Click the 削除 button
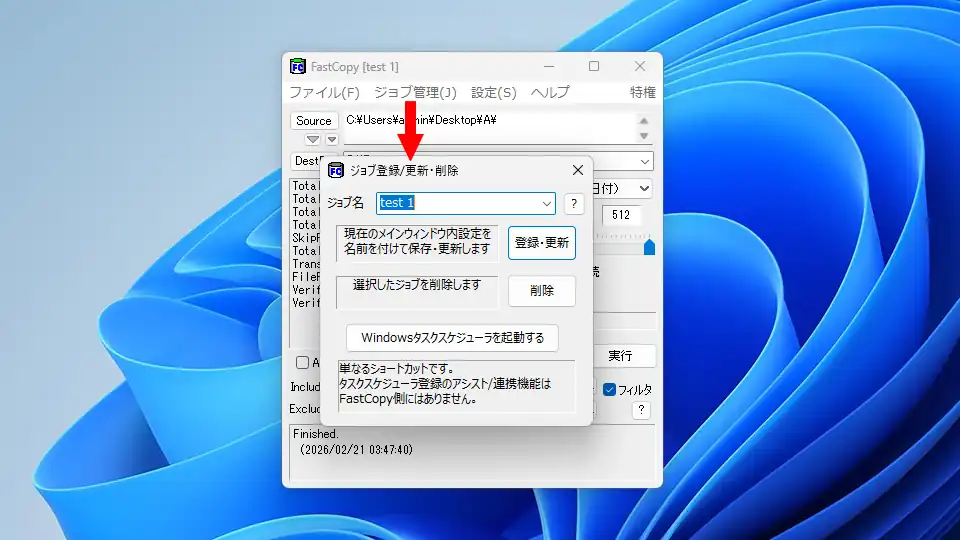Viewport: 960px width, 540px height. coord(542,291)
